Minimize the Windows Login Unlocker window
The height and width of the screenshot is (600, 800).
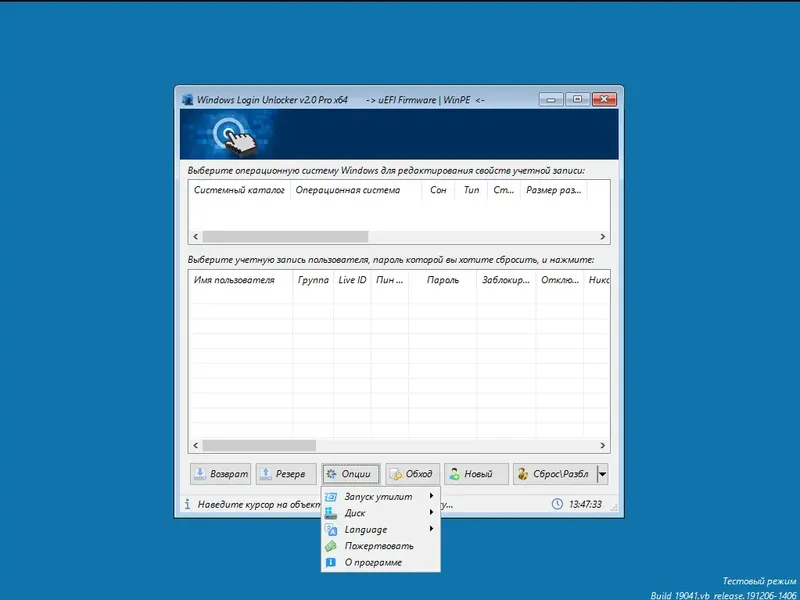pyautogui.click(x=551, y=99)
